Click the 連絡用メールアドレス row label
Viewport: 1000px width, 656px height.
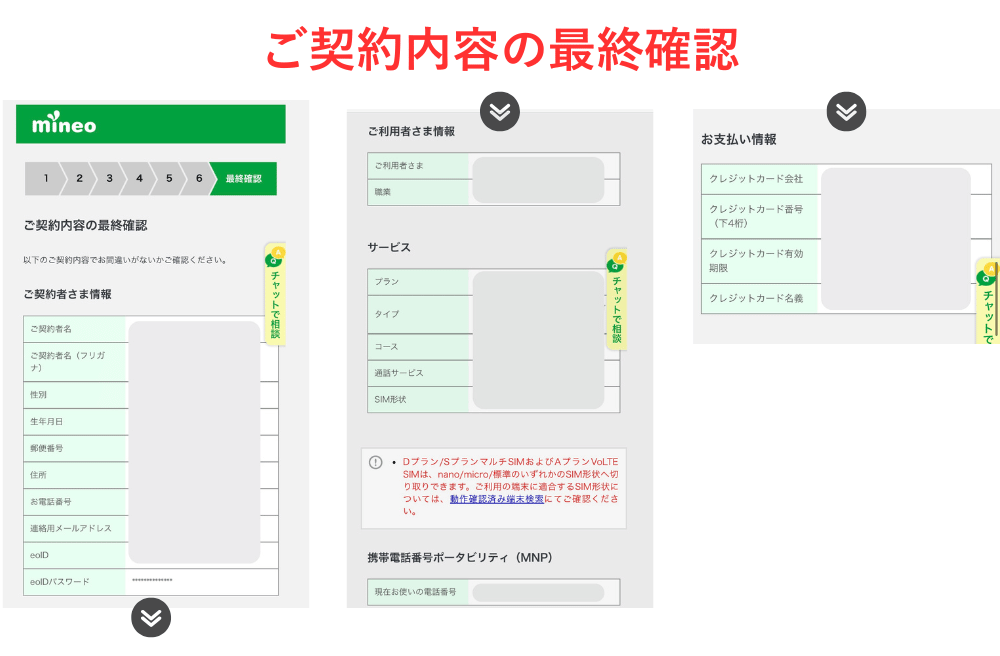tap(71, 528)
